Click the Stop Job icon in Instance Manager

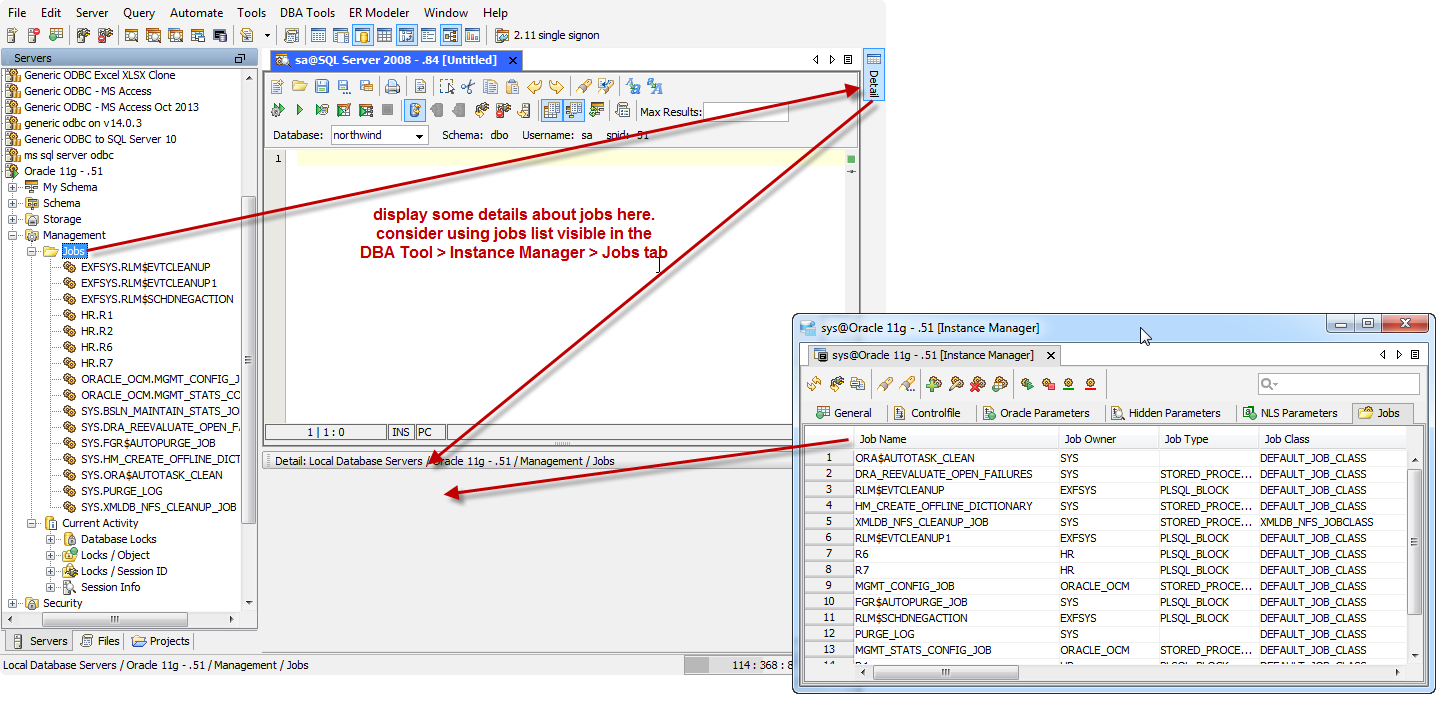coord(1049,383)
